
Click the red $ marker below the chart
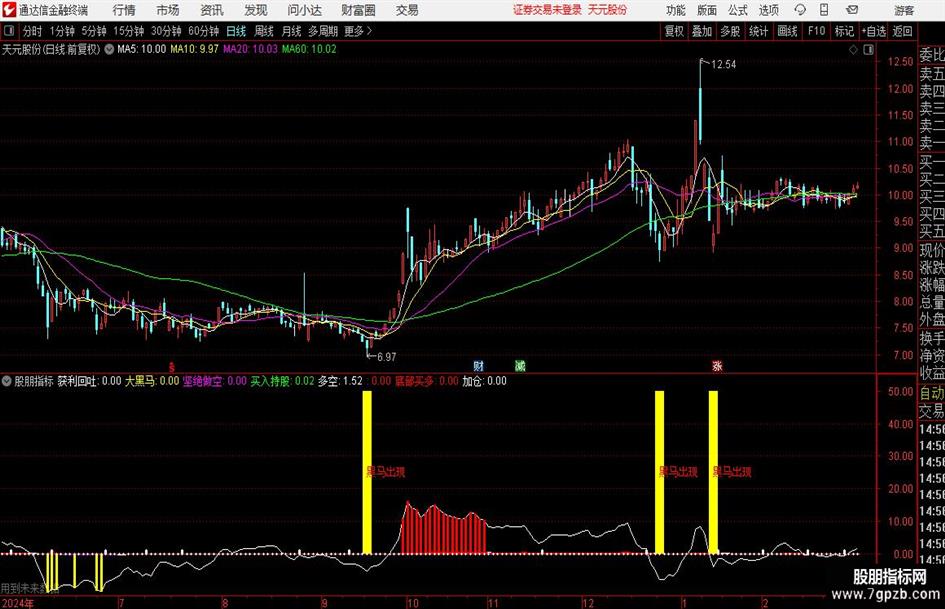172,366
